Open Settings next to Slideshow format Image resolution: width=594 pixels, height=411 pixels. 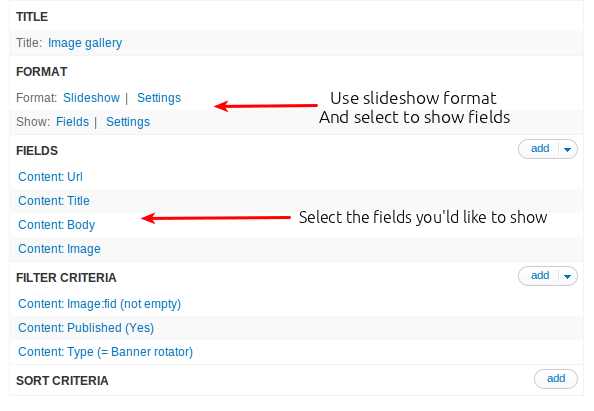(x=159, y=98)
